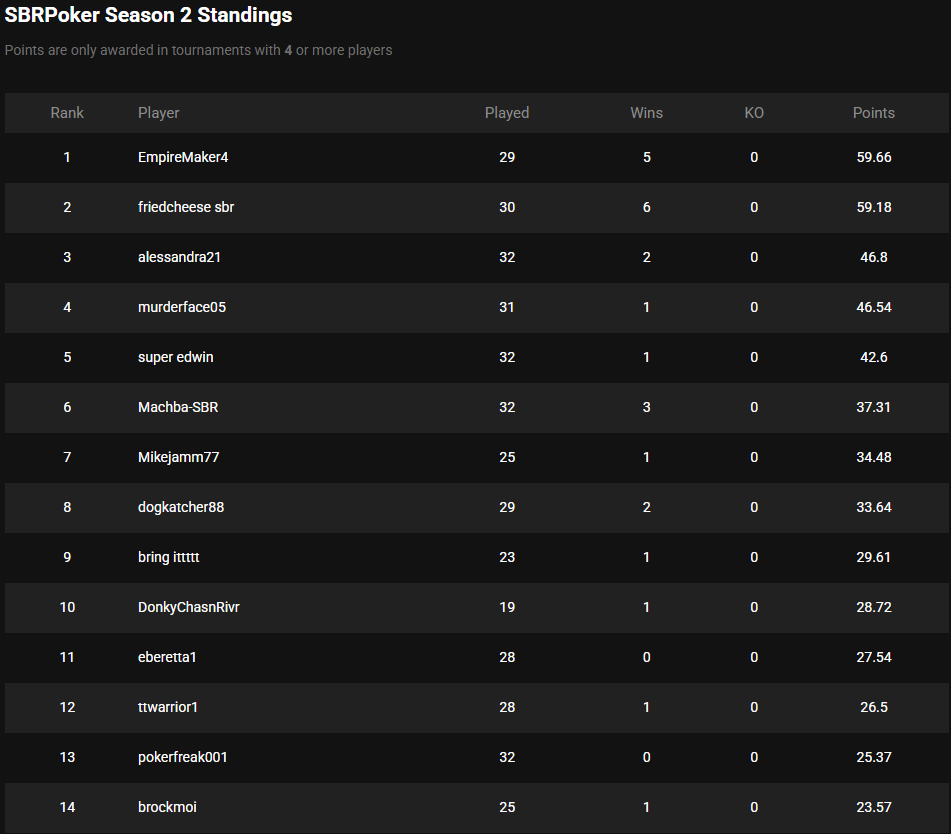Image resolution: width=951 pixels, height=834 pixels.
Task: Sort standings by Points header
Action: [x=873, y=113]
